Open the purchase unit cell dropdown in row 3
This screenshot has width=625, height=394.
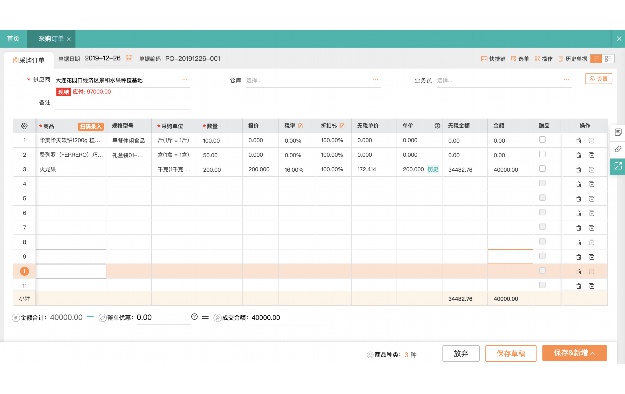175,169
